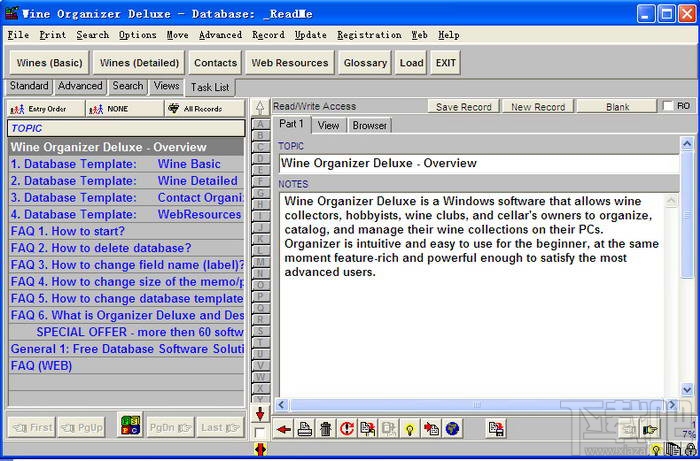Click the Wines (Basic) button
The height and width of the screenshot is (461, 700).
(50, 63)
